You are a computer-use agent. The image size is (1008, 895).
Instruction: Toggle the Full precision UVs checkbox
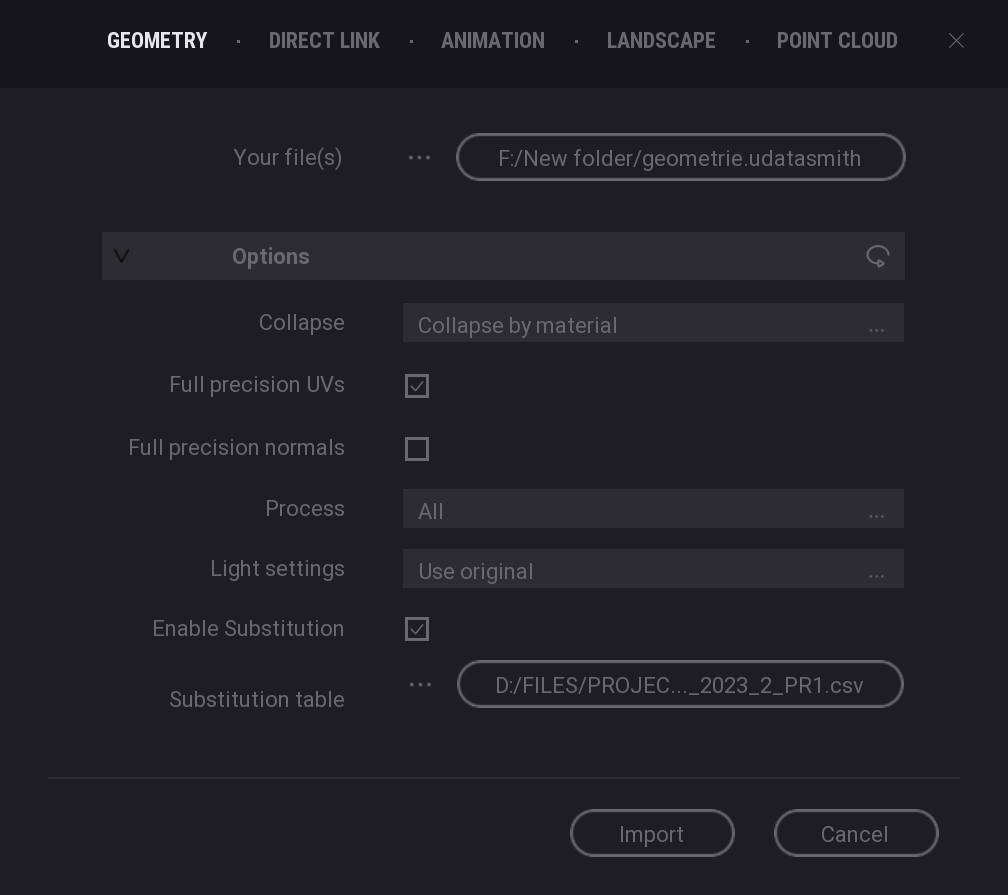coord(417,386)
